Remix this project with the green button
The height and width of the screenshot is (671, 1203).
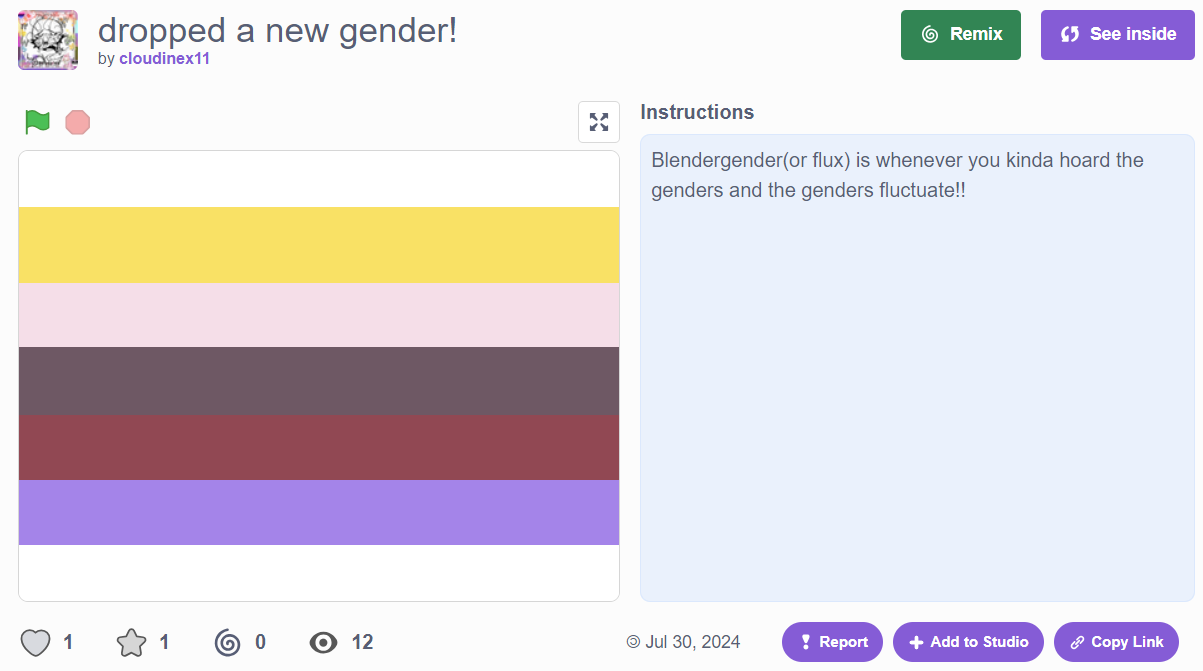click(x=960, y=35)
